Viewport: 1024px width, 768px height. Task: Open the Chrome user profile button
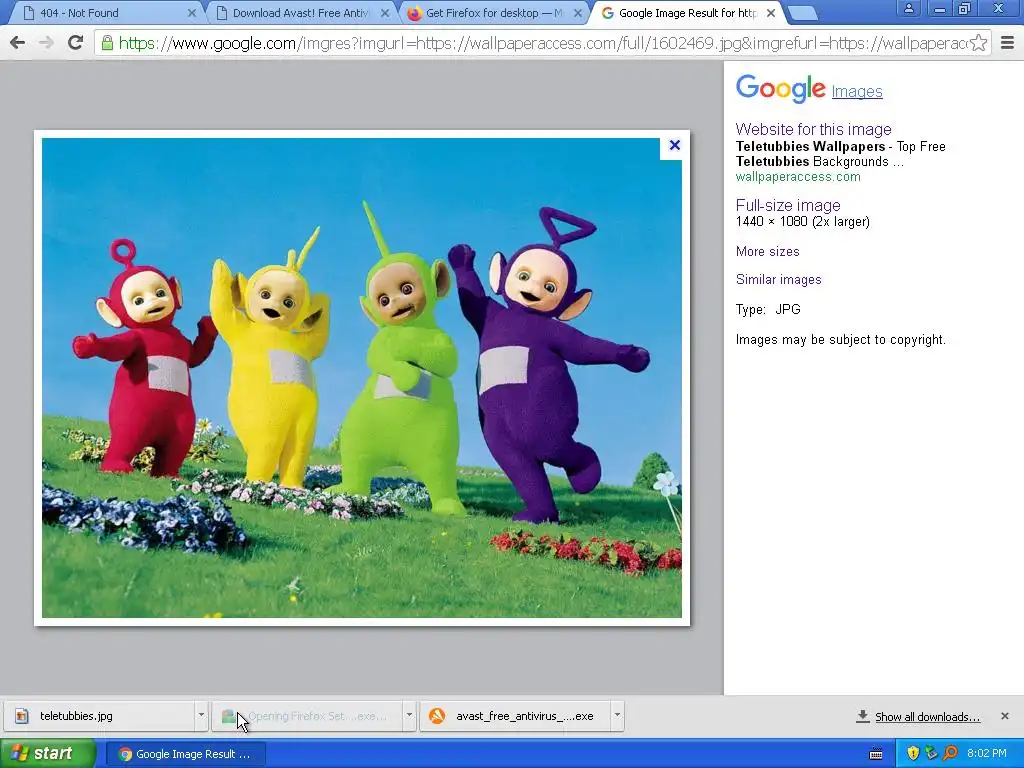point(908,8)
